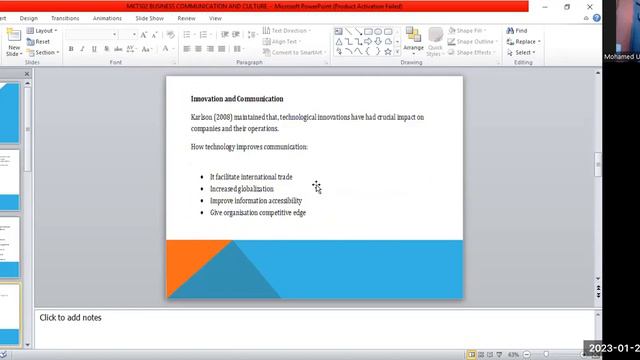
Task: Open Text Direction dropdown
Action: pos(287,31)
